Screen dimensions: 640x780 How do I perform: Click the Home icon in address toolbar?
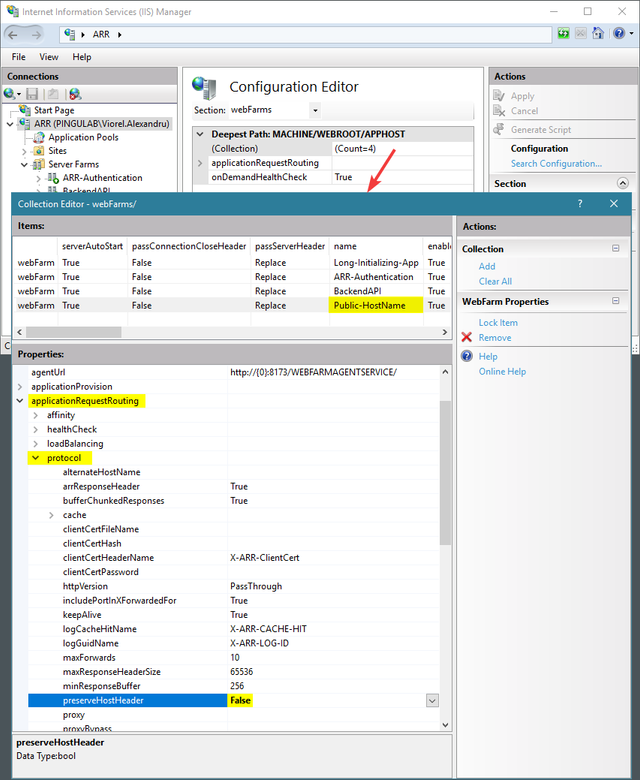[x=598, y=33]
